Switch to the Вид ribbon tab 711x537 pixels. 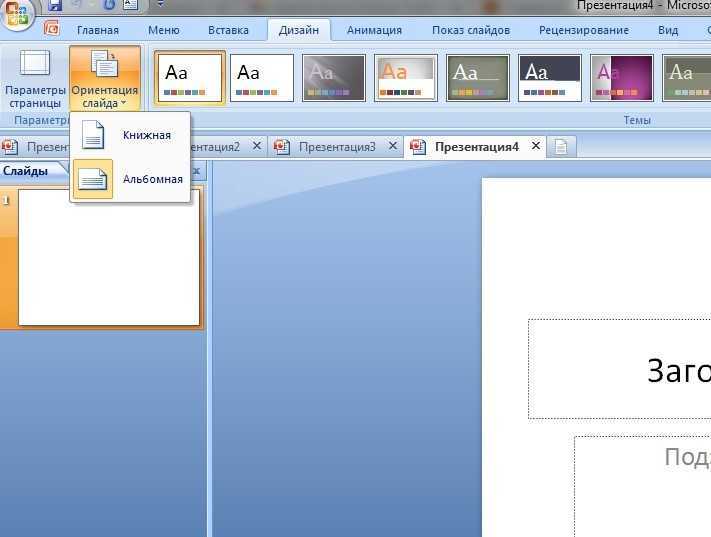(668, 30)
